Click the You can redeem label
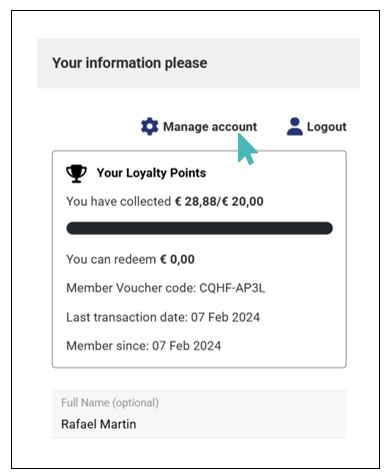This screenshot has height=475, width=391. tap(111, 259)
